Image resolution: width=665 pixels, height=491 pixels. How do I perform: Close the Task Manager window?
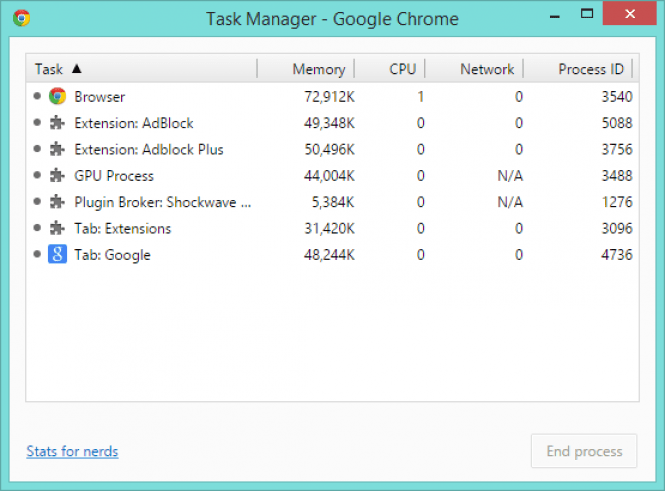click(630, 14)
